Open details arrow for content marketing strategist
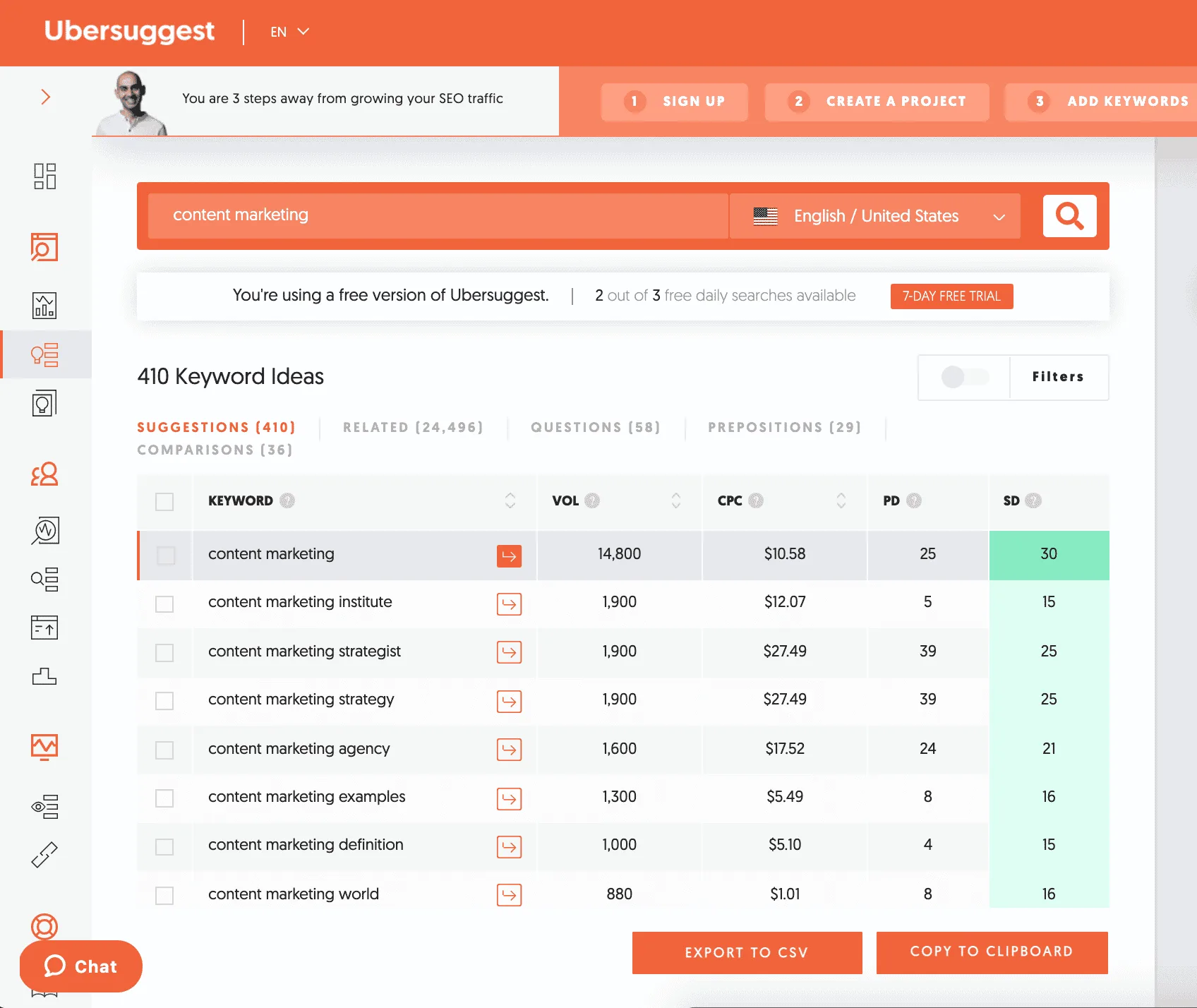Screen dimensions: 1197x1008 point(509,652)
